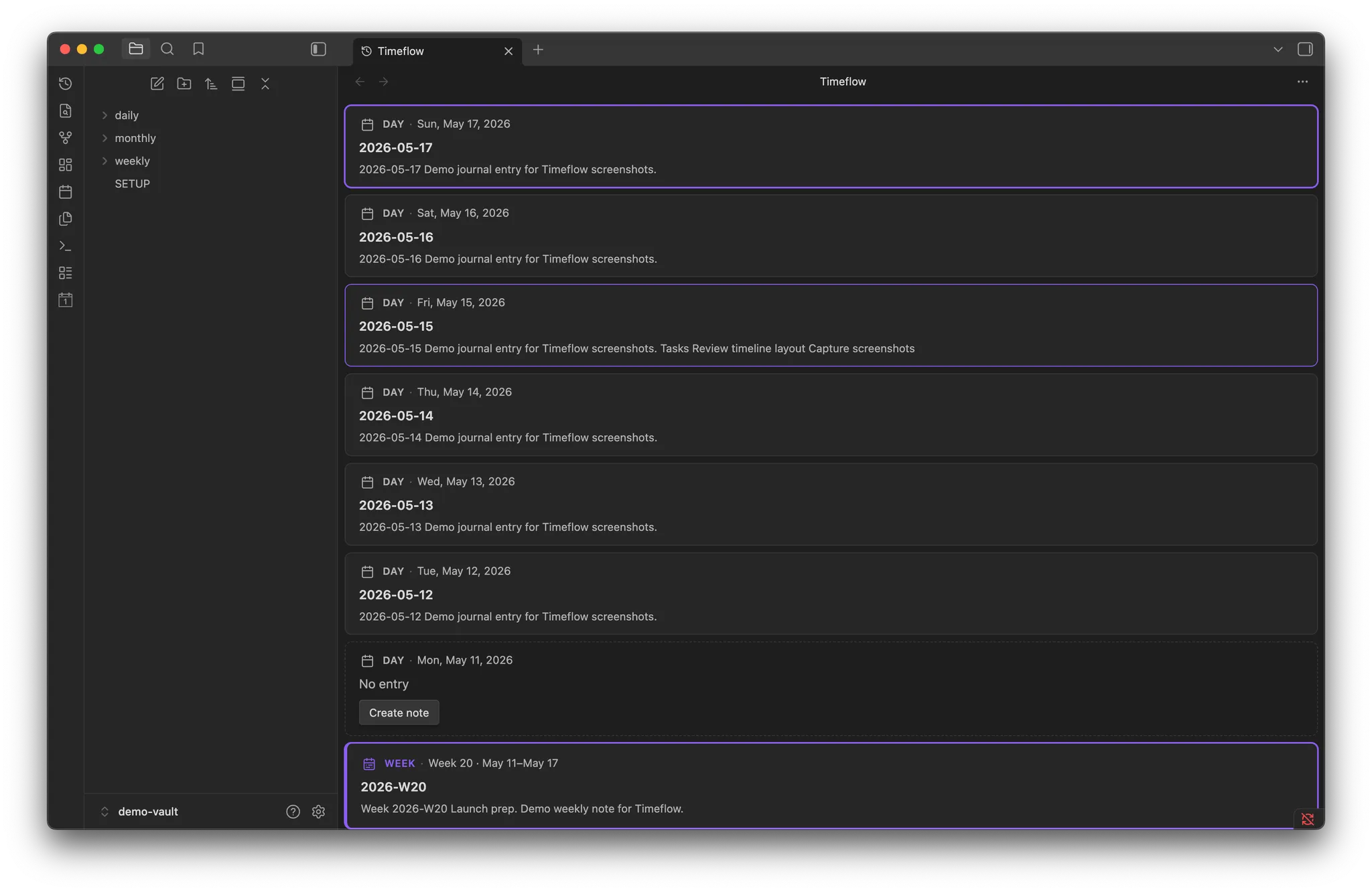This screenshot has width=1372, height=892.
Task: Collapse all folders icon
Action: pos(265,84)
